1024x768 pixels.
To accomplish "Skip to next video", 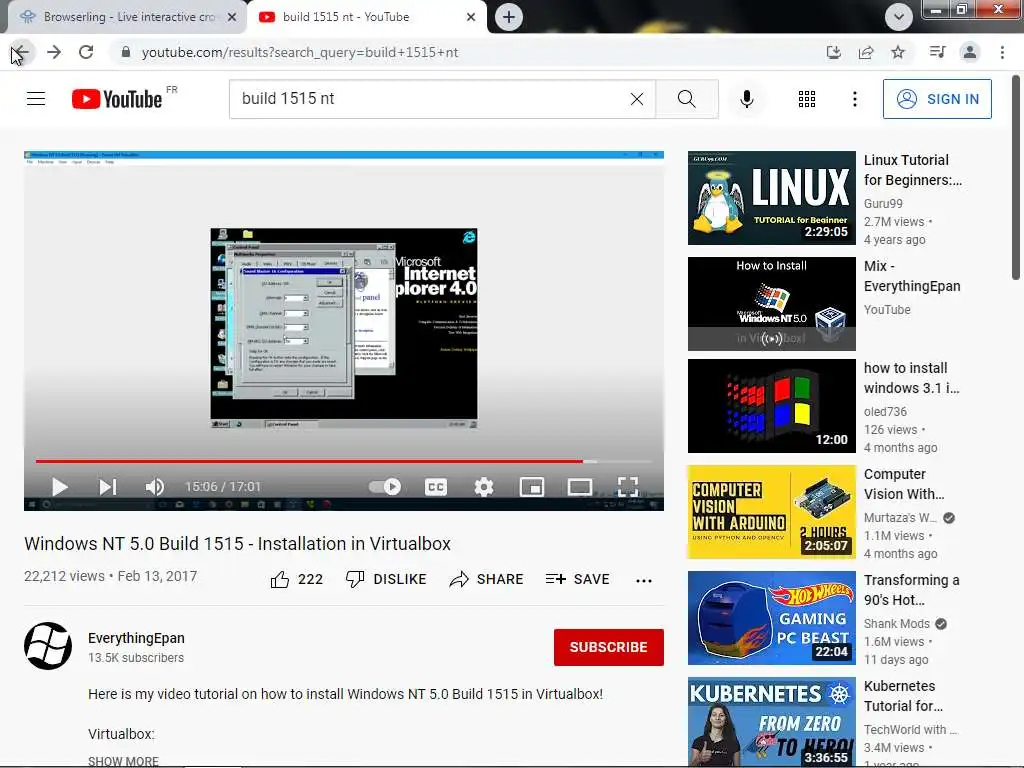I will click(108, 487).
